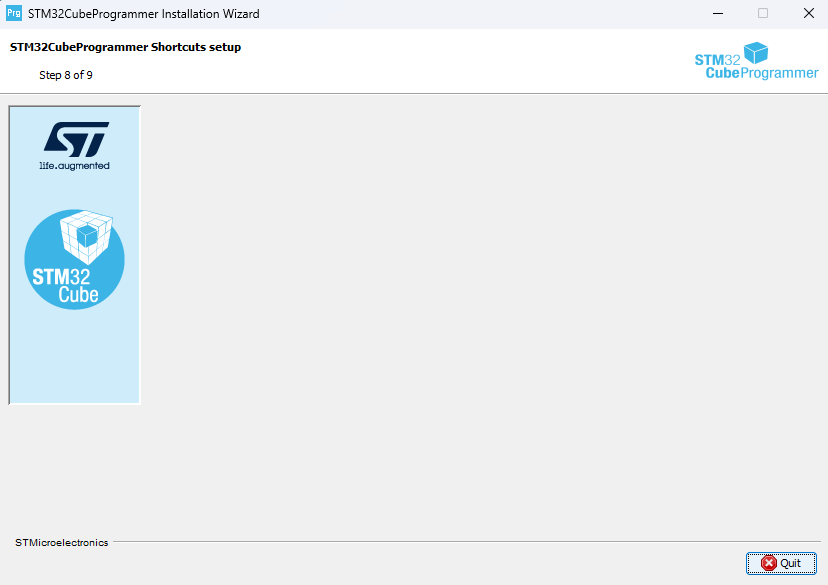828x585 pixels.
Task: Minimize the Installation Wizard window
Action: (x=718, y=13)
